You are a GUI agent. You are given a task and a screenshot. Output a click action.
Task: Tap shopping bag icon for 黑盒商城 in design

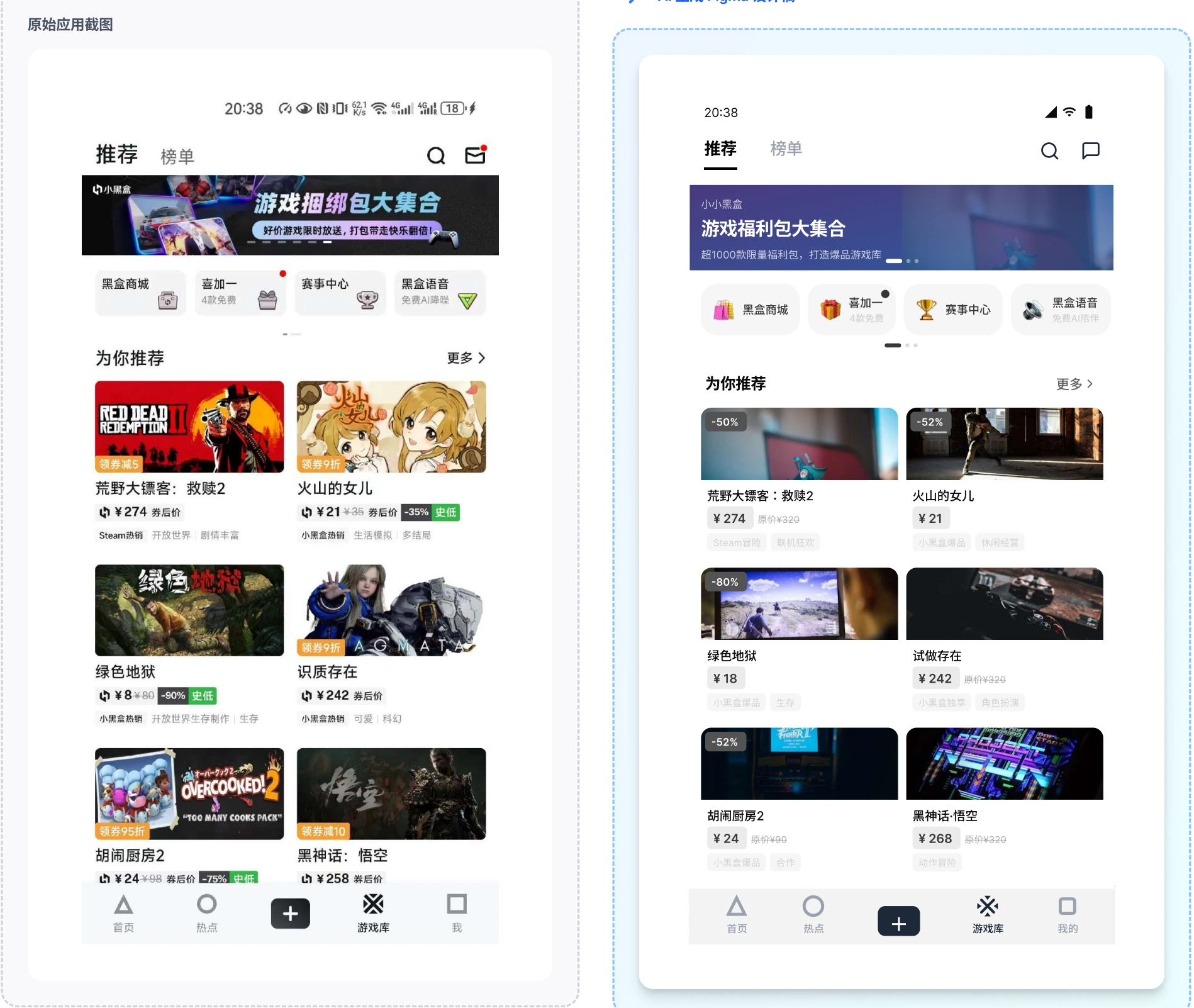pos(723,310)
